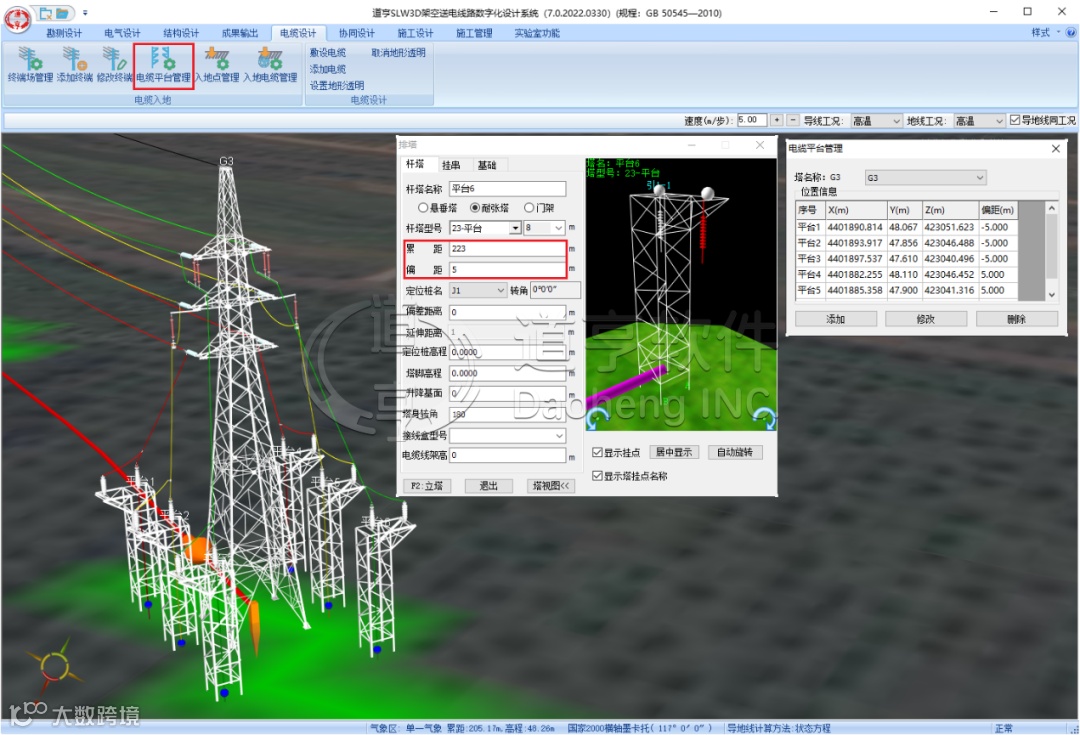Open the 挂串 tab in tower dialog

(451, 165)
